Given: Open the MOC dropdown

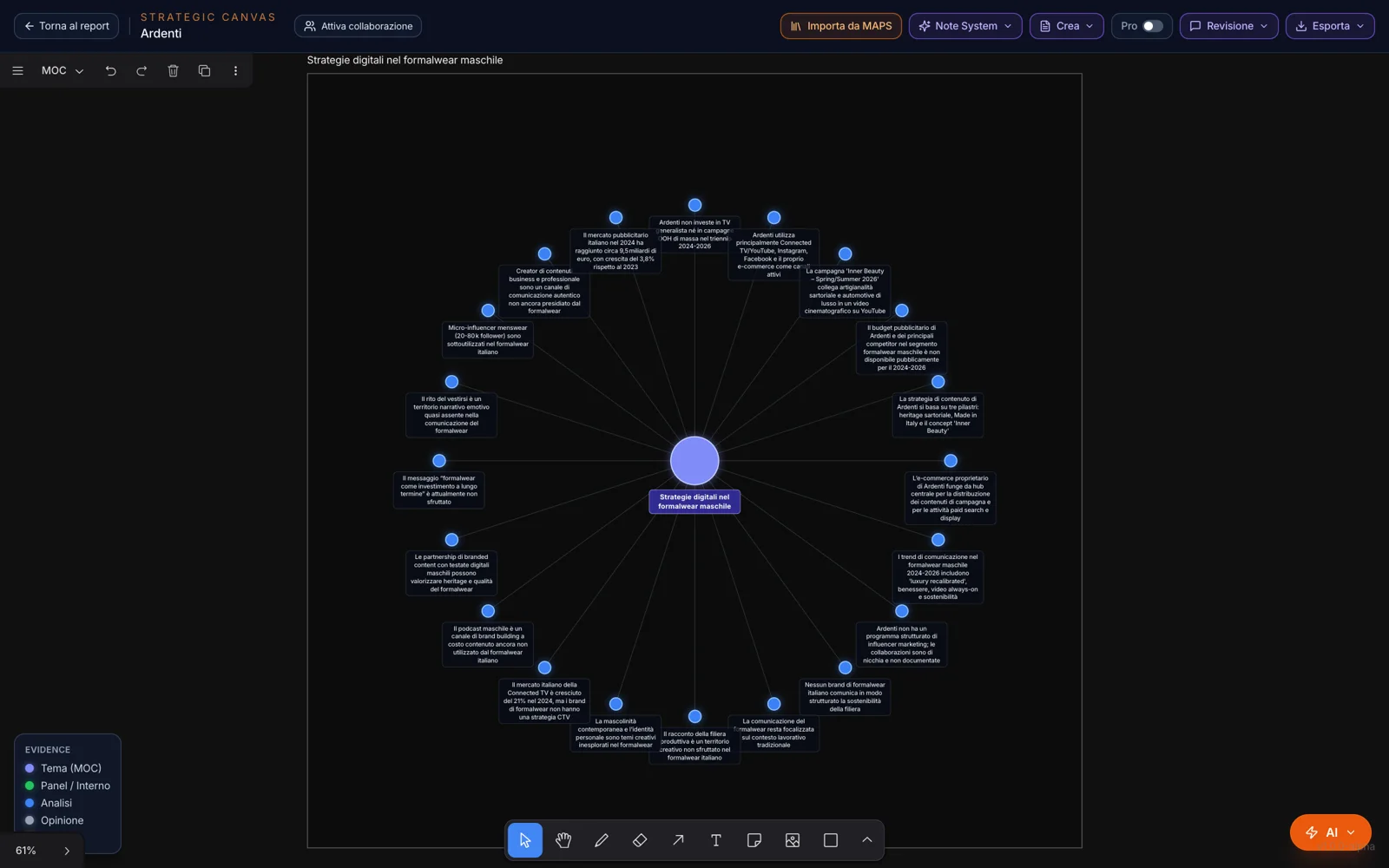Looking at the screenshot, I should click(x=62, y=71).
